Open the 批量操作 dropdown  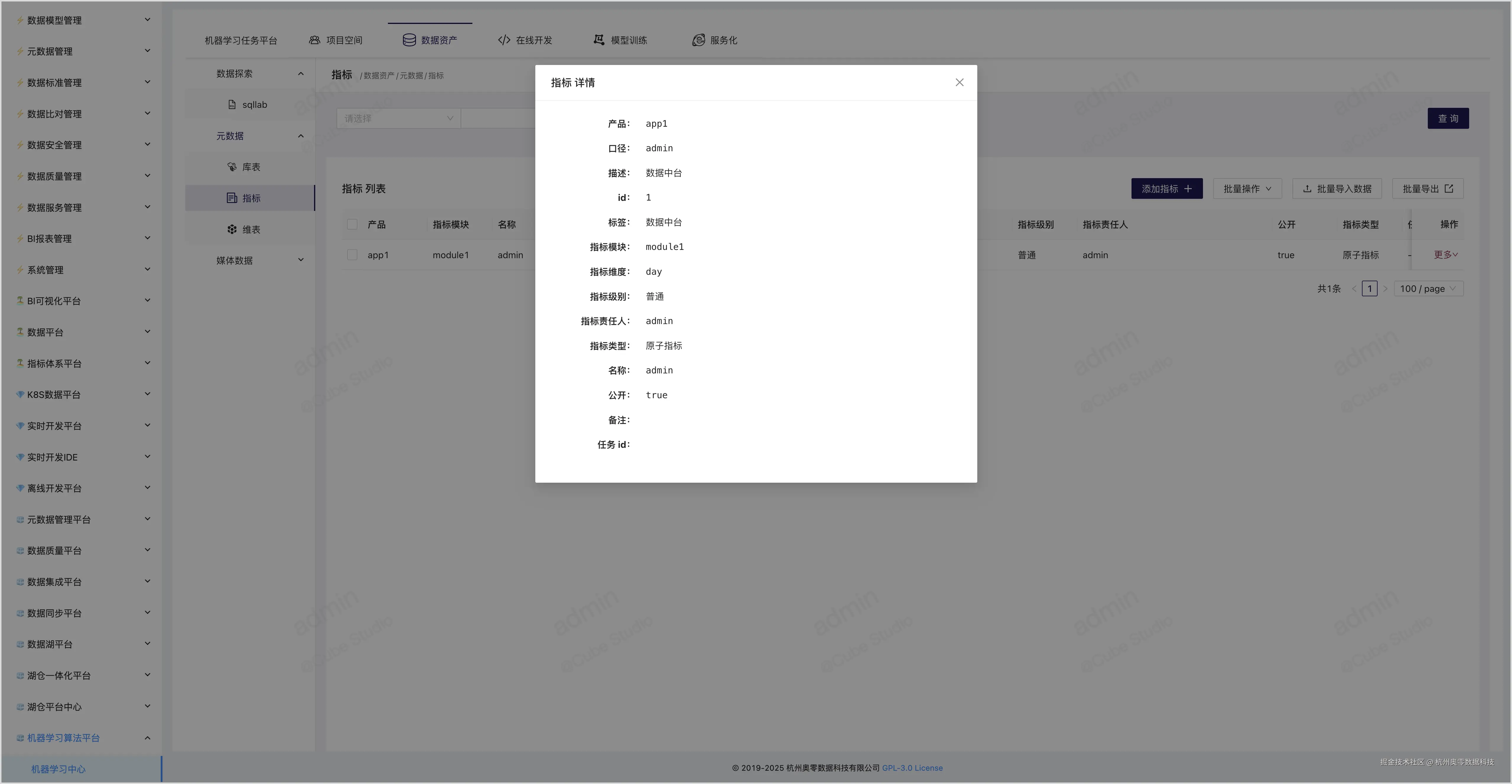[x=1247, y=189]
